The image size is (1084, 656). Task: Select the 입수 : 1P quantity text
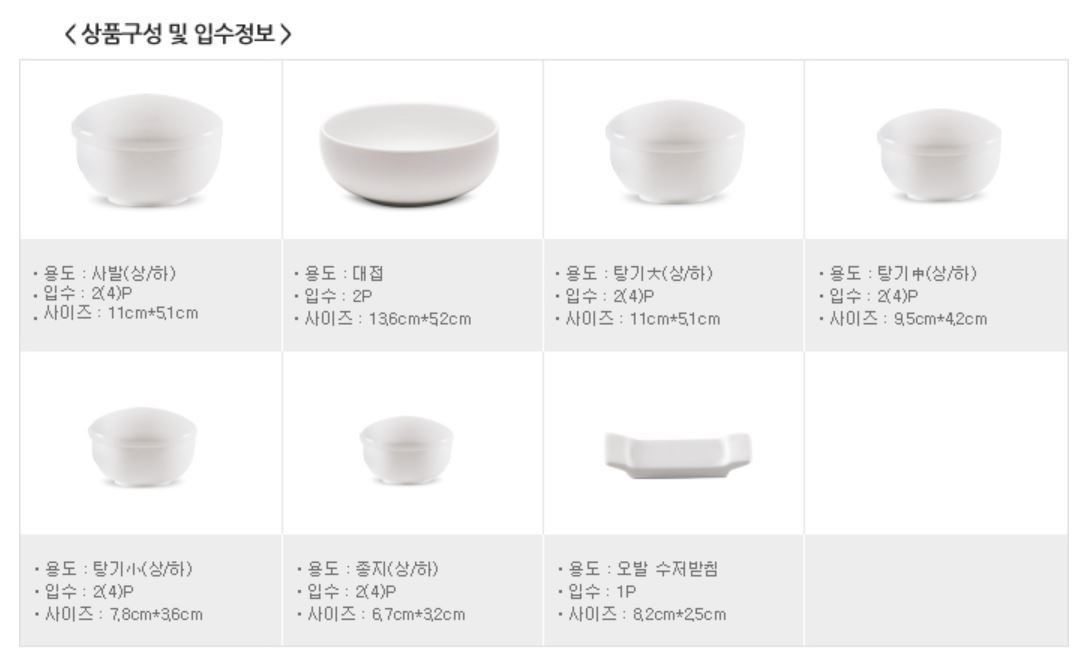[x=583, y=591]
